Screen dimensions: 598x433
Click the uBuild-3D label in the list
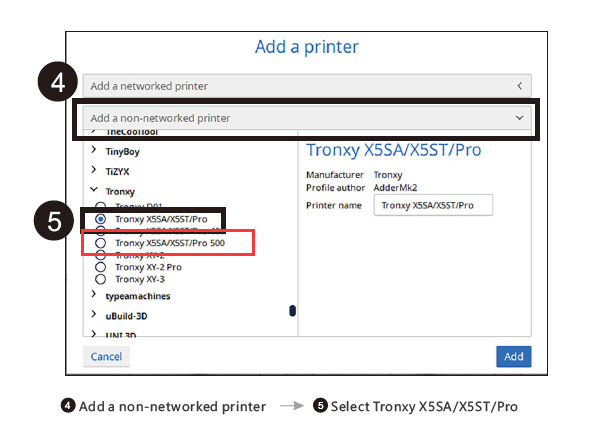pyautogui.click(x=126, y=316)
